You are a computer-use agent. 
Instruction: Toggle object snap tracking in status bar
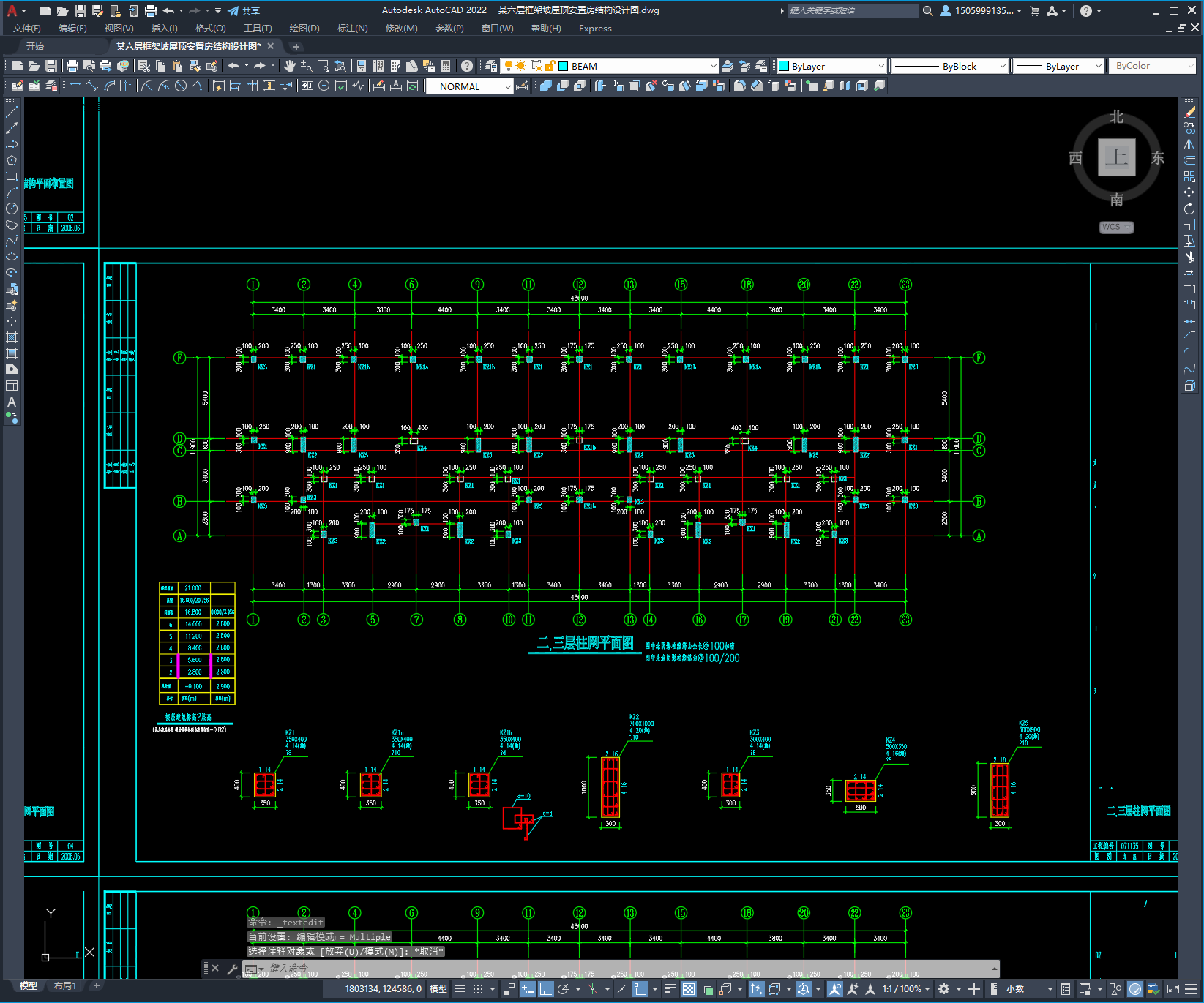(x=622, y=989)
